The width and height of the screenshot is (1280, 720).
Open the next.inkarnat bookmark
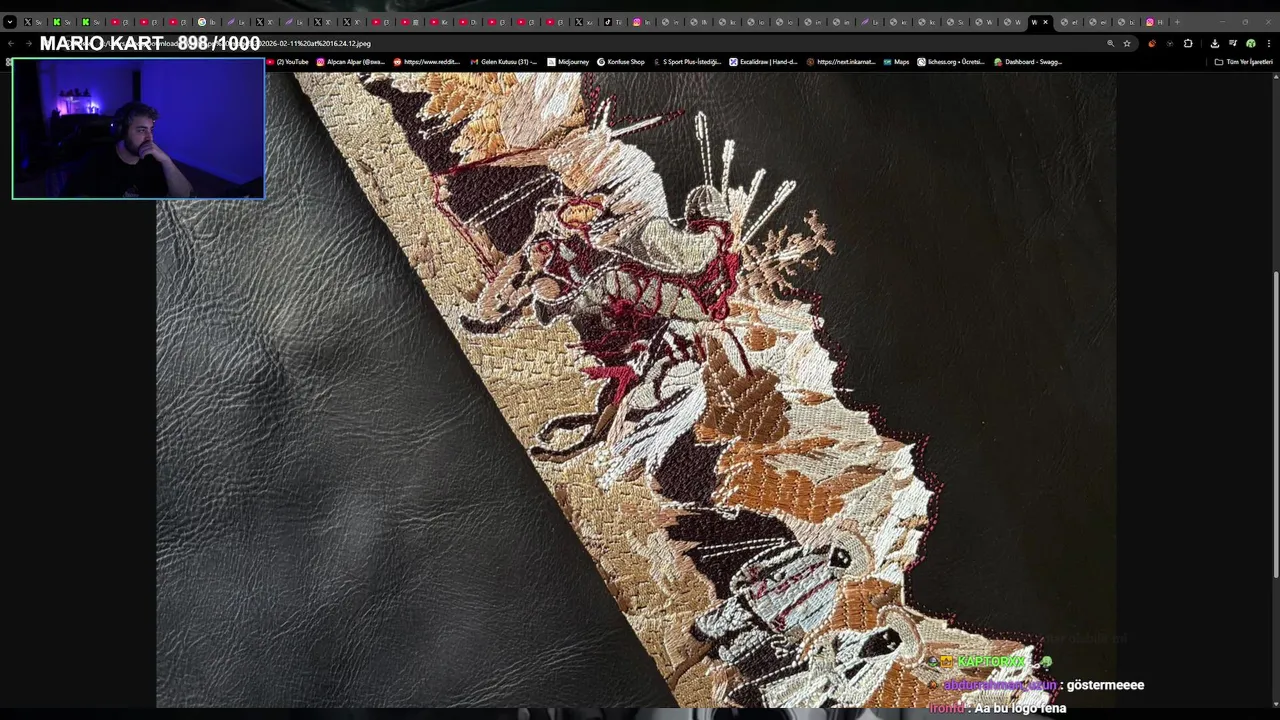coord(841,62)
